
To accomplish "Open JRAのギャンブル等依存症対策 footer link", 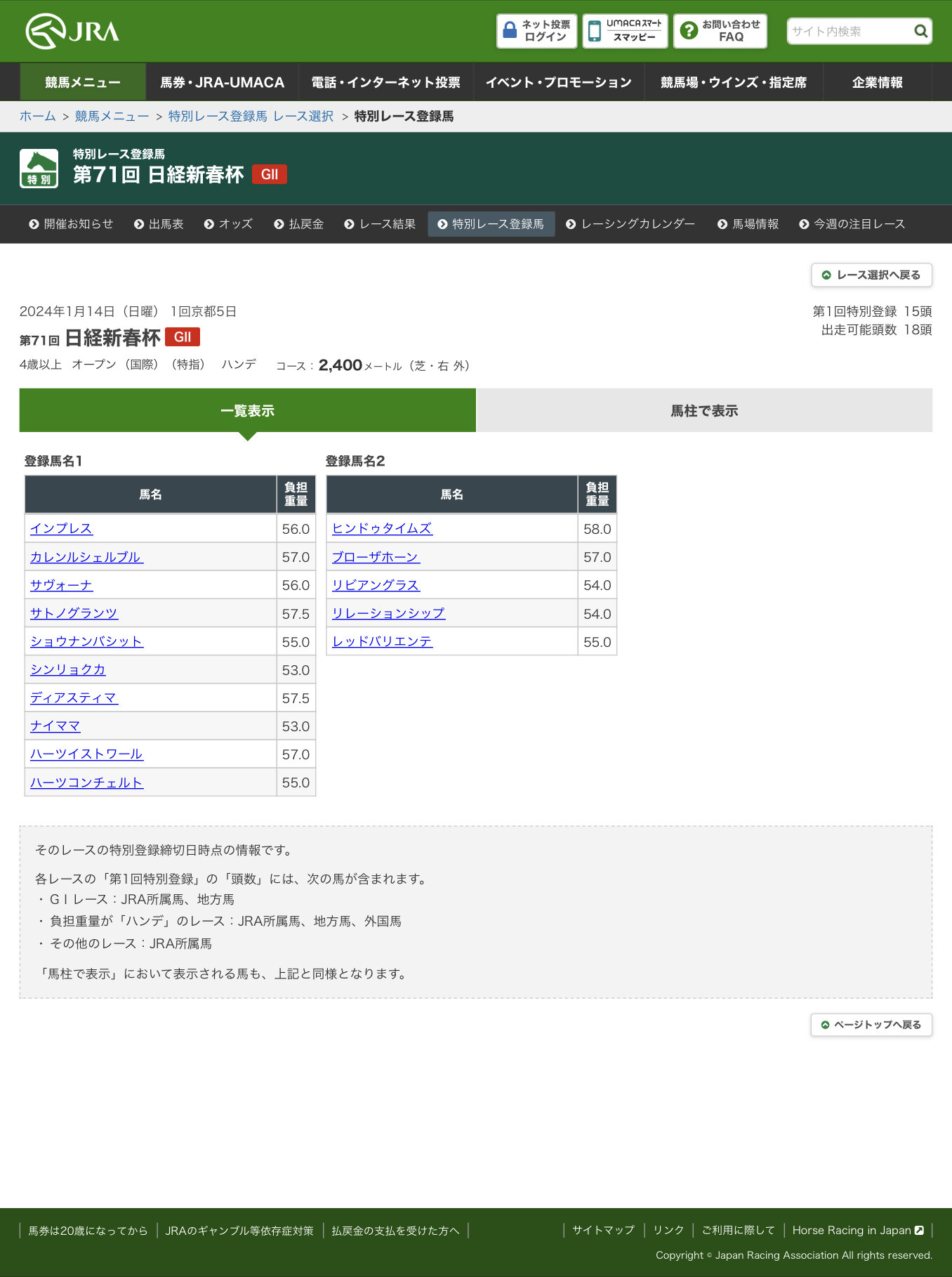I will coord(239,1231).
